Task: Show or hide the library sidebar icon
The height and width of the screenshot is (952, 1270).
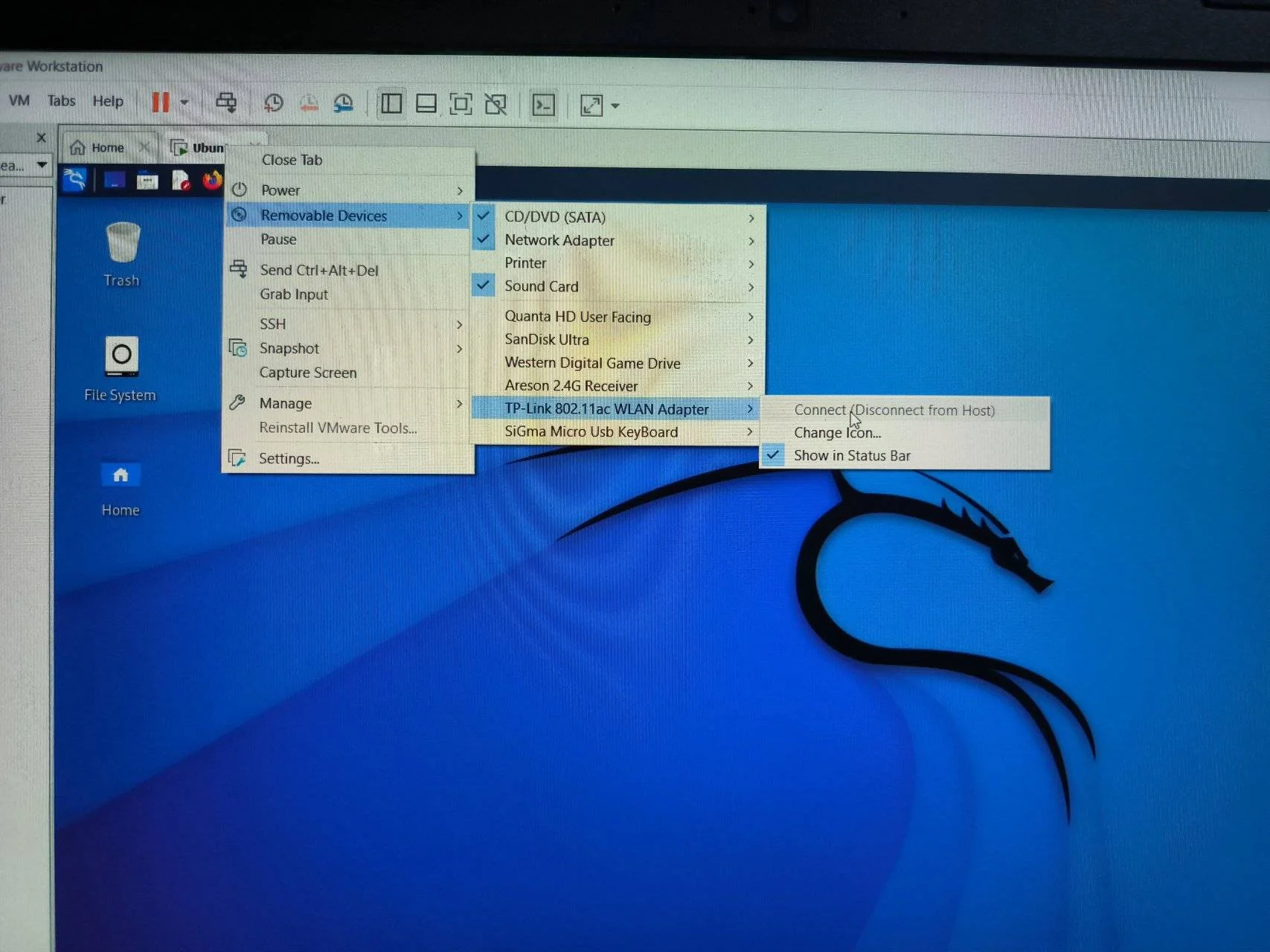Action: pos(391,104)
